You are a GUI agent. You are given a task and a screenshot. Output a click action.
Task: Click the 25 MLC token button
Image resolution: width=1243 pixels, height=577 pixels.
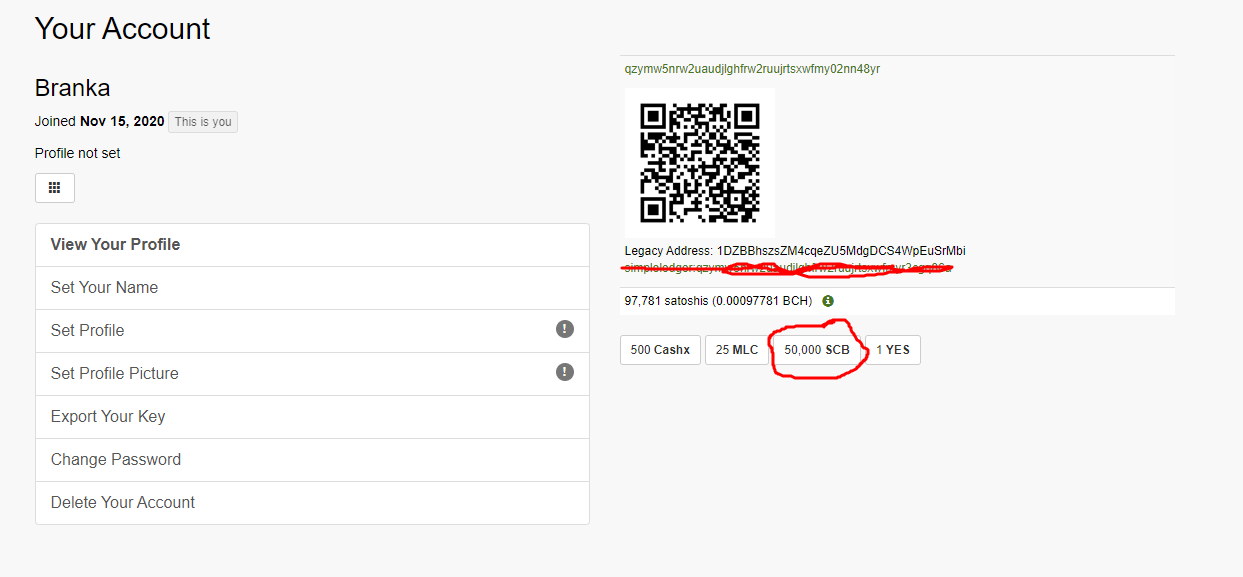737,350
